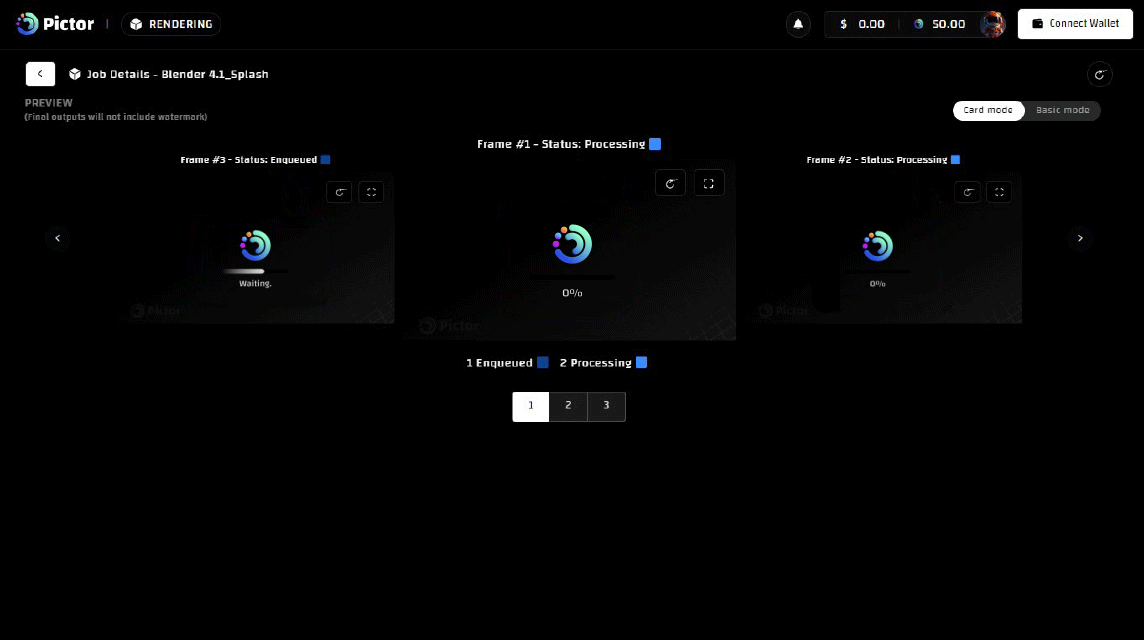Viewport: 1144px width, 640px height.
Task: Switch to Card mode
Action: coord(988,110)
